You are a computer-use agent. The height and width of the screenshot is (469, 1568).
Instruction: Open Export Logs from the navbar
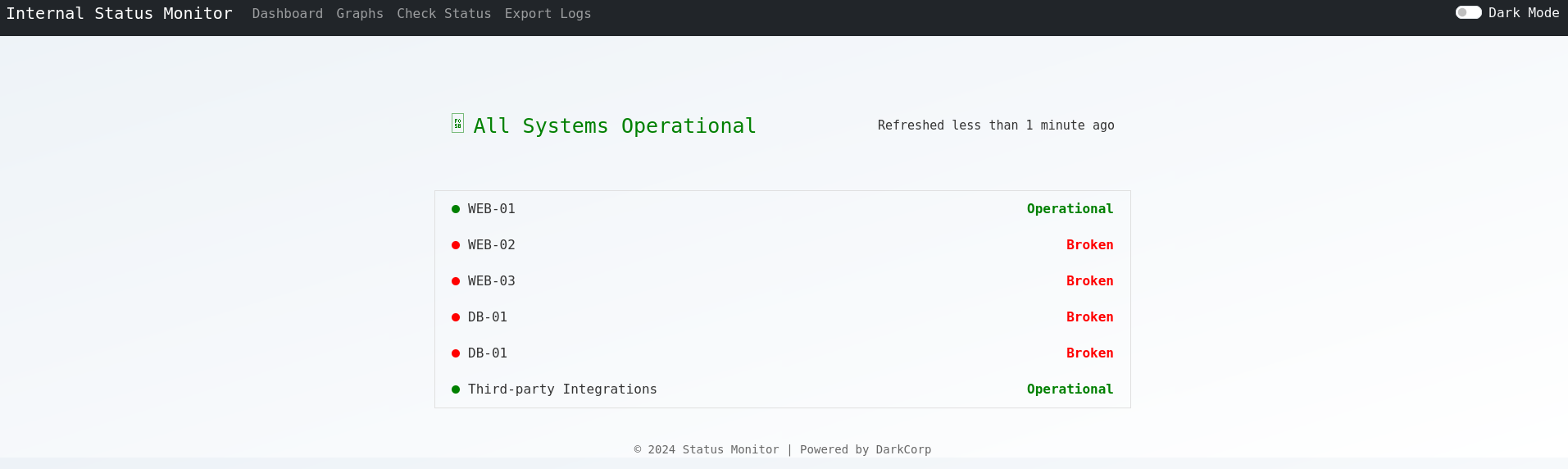click(548, 14)
